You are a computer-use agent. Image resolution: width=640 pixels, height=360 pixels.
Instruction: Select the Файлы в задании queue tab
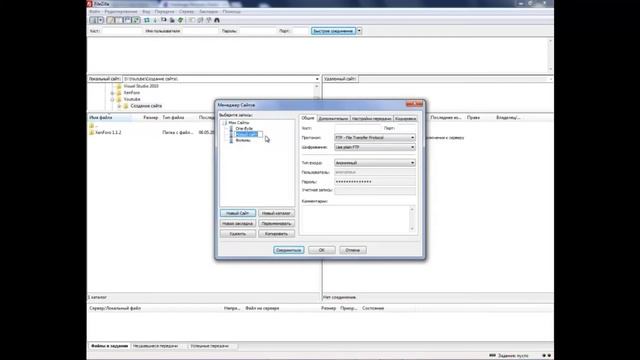(109, 346)
